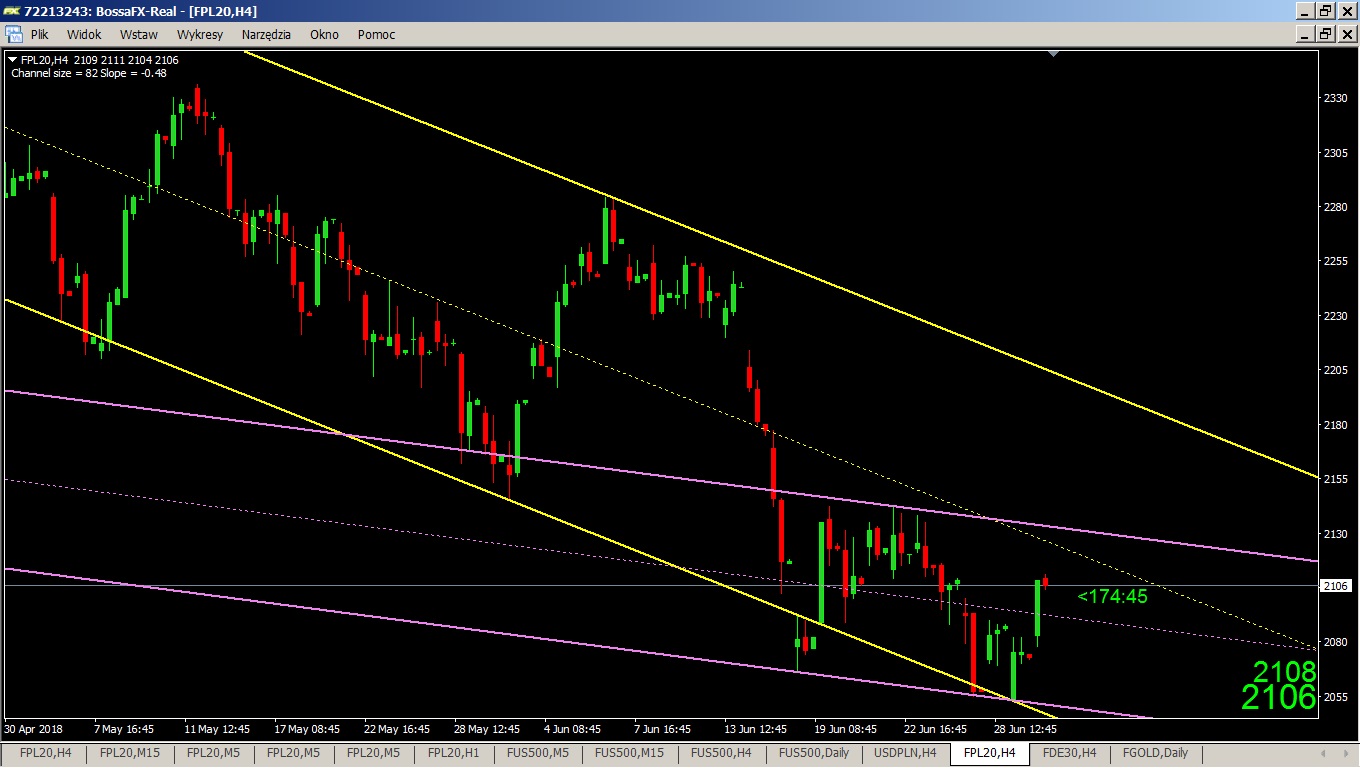1360x768 pixels.
Task: Minimize the inner chart window in menu bar
Action: (x=1306, y=34)
